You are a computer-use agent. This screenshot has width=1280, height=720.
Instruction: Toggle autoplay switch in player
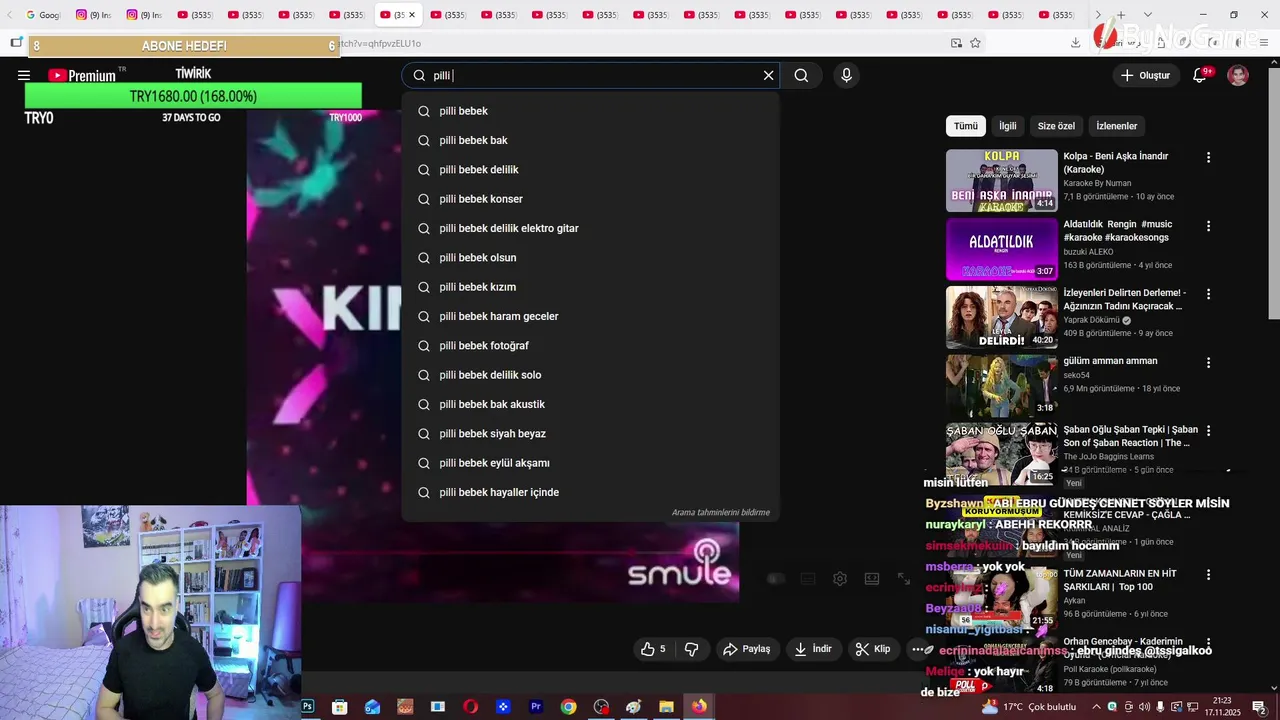pyautogui.click(x=776, y=579)
